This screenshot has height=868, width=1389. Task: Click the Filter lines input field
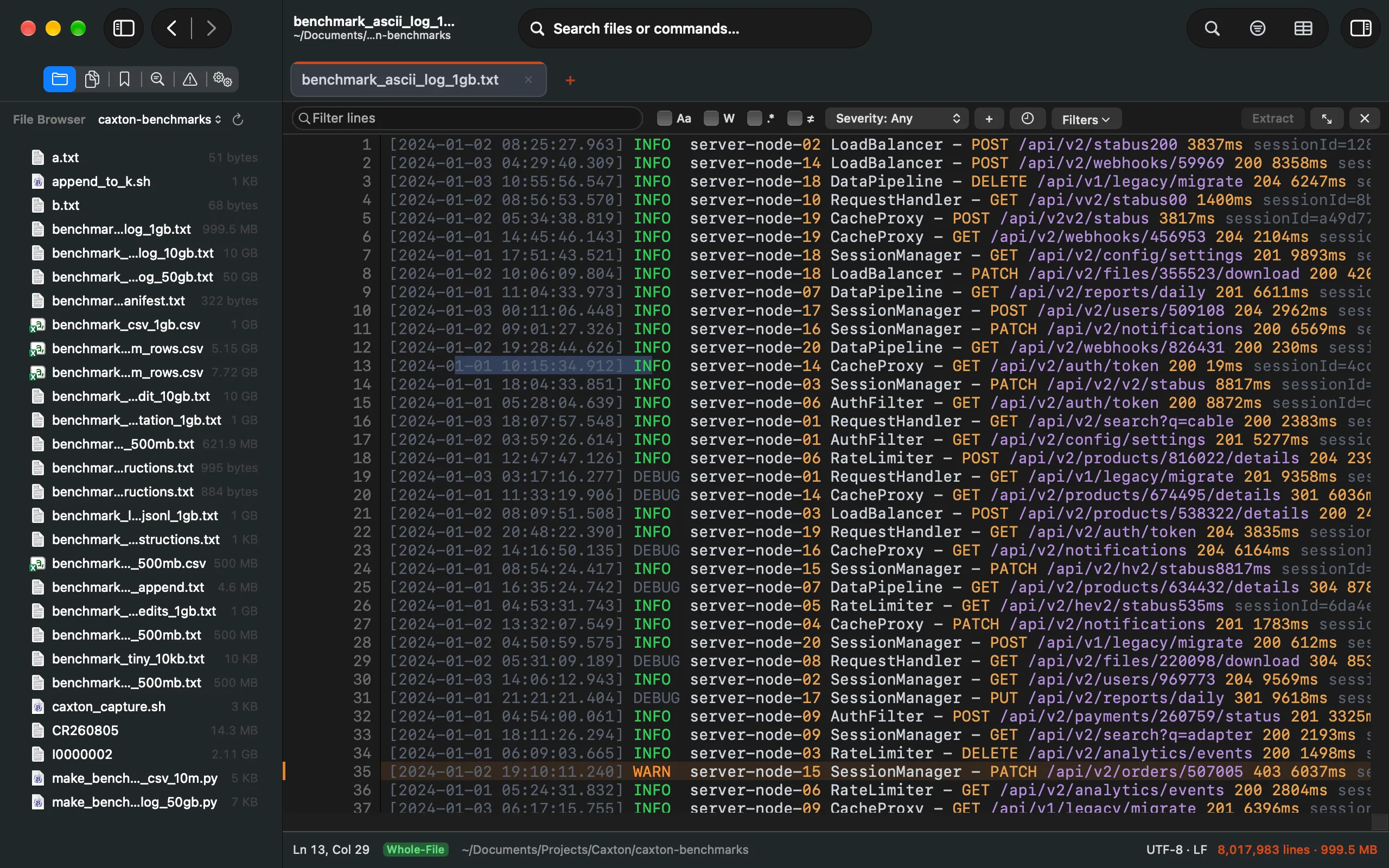467,118
